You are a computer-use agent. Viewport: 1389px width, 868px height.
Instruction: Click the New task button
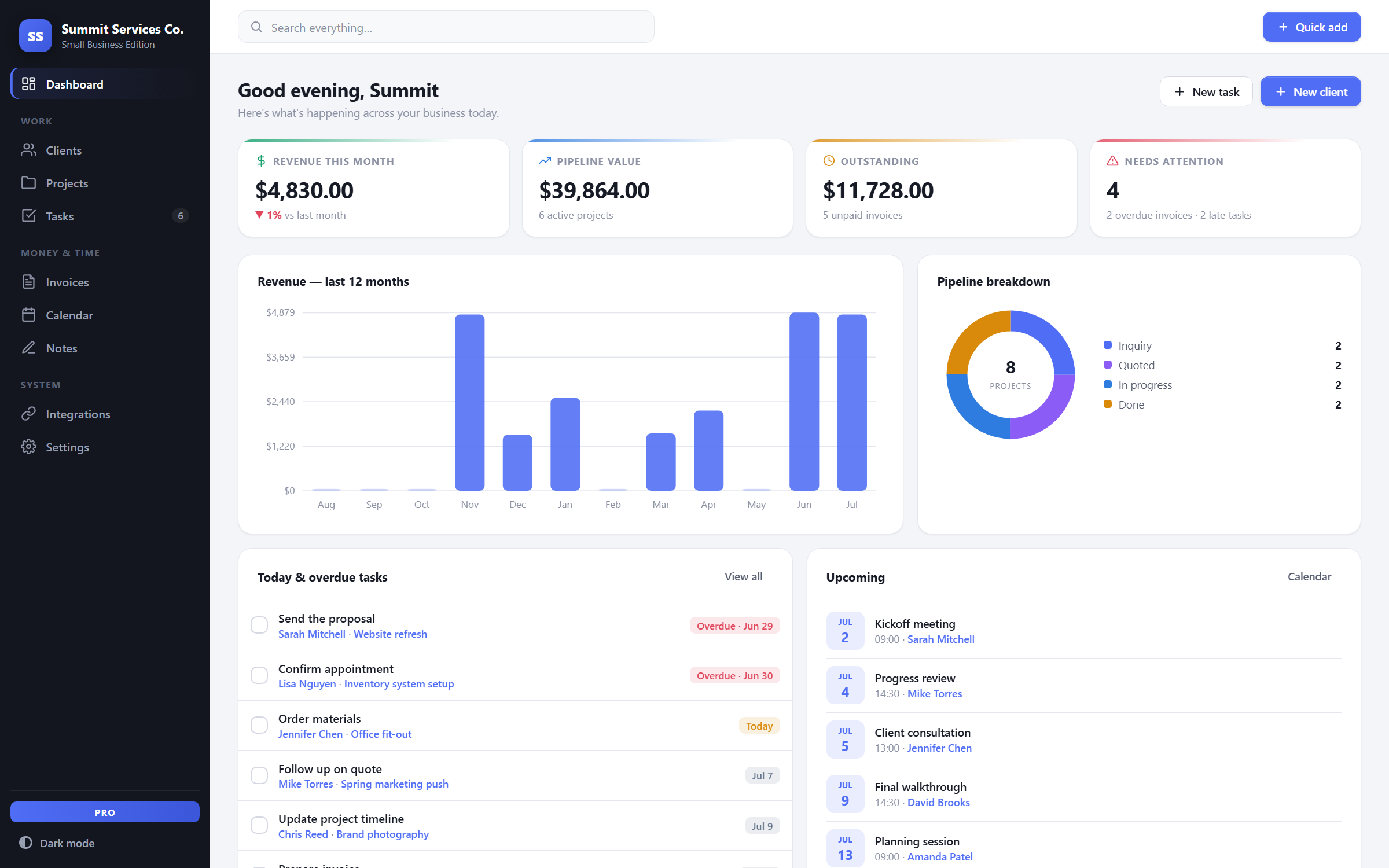(1206, 91)
